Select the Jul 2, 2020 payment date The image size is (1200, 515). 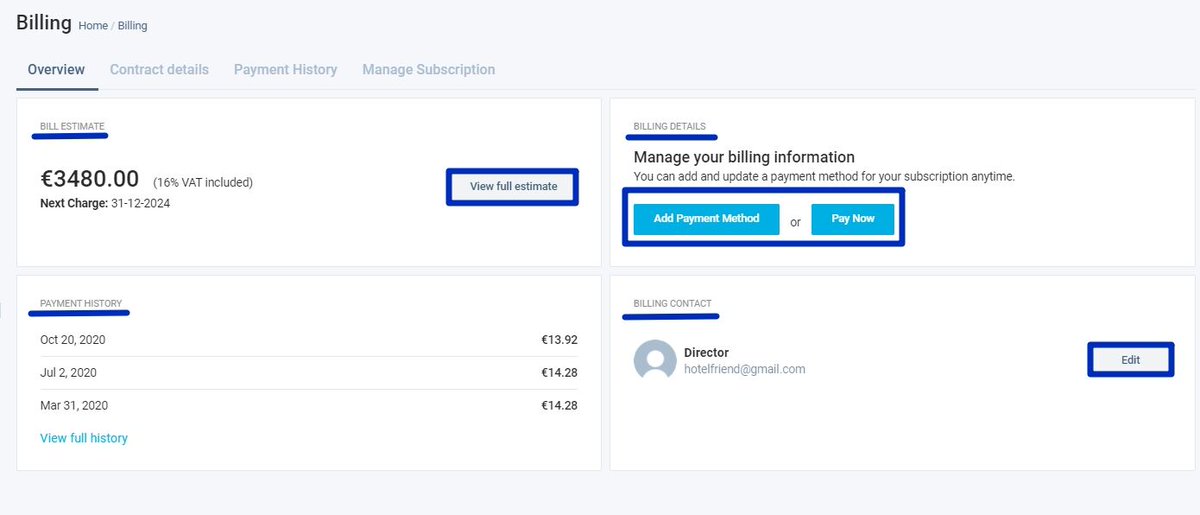[x=68, y=373]
